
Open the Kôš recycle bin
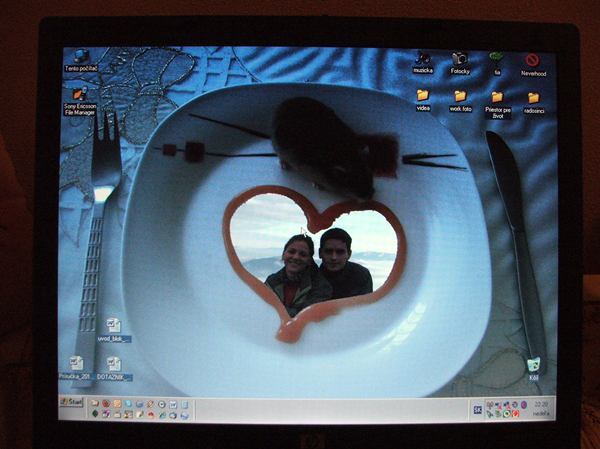click(x=533, y=366)
